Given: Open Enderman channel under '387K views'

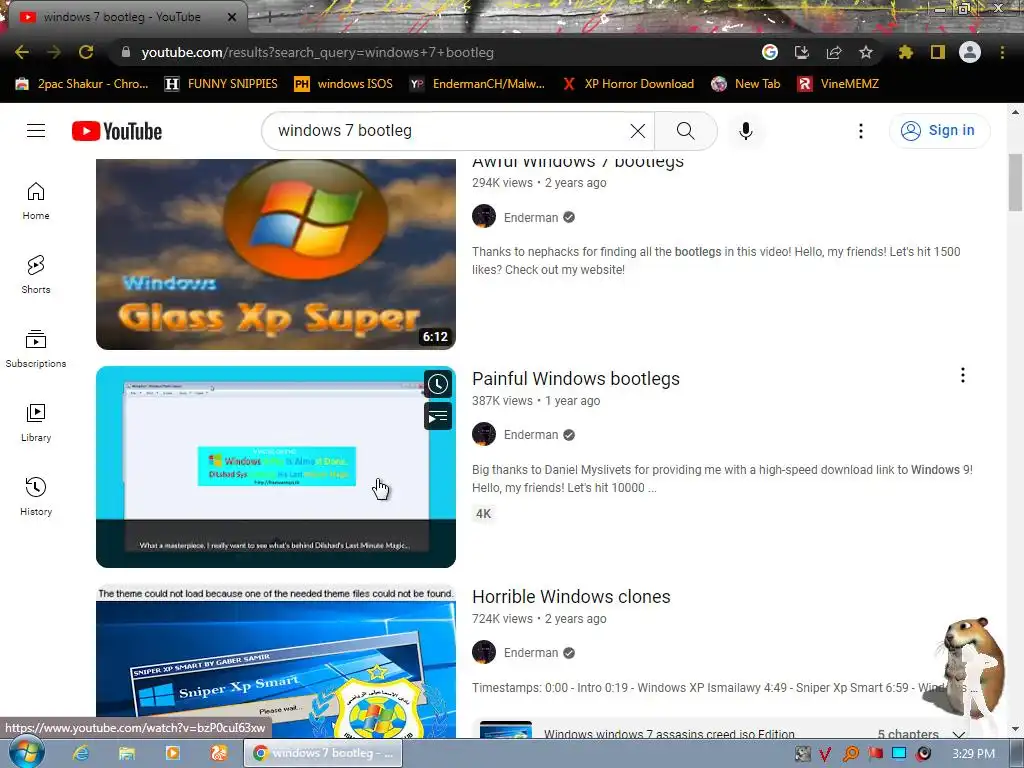Looking at the screenshot, I should pos(531,435).
